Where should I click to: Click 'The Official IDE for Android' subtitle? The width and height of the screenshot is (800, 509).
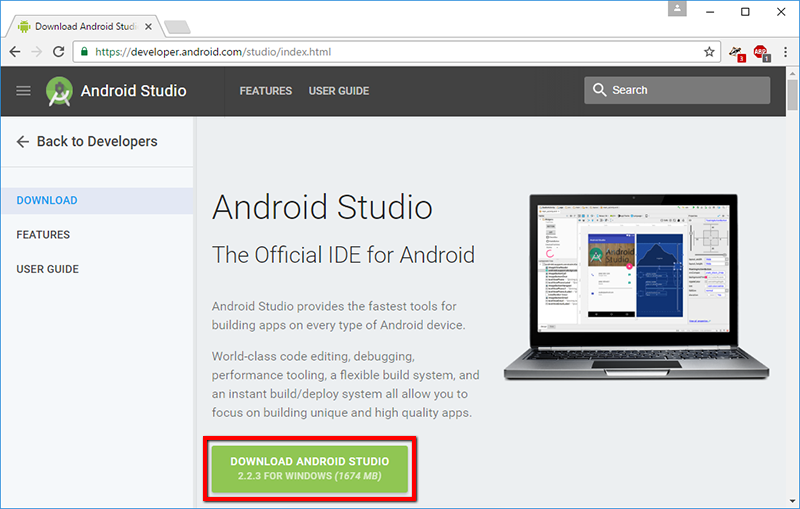click(343, 255)
